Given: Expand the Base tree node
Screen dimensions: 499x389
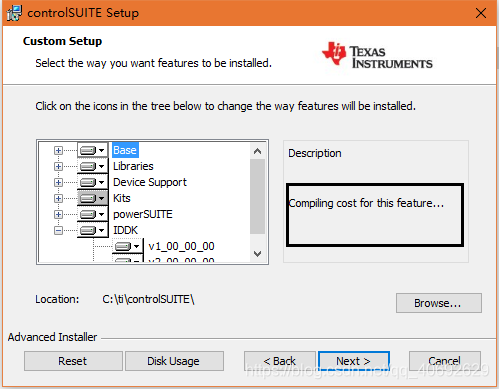Looking at the screenshot, I should pos(58,151).
